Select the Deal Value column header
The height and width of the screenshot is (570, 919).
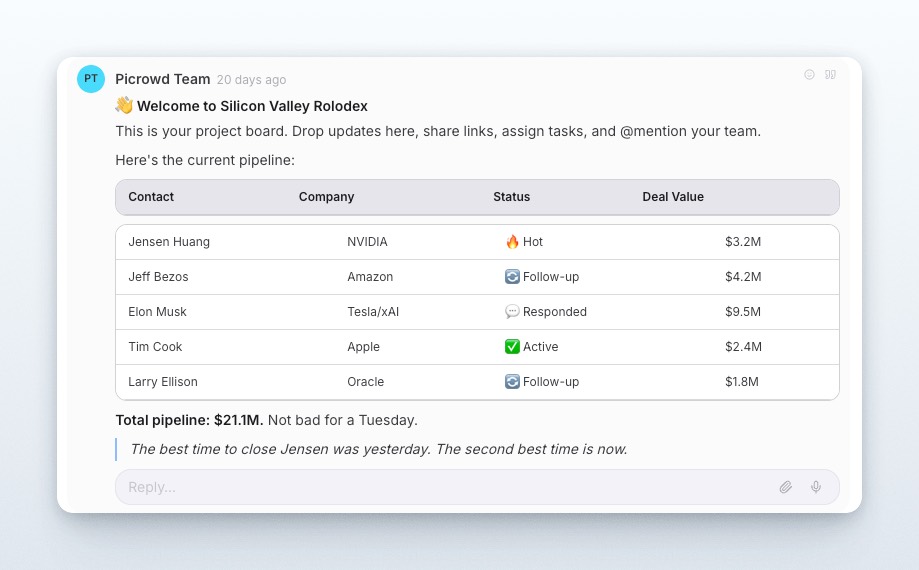coord(673,197)
